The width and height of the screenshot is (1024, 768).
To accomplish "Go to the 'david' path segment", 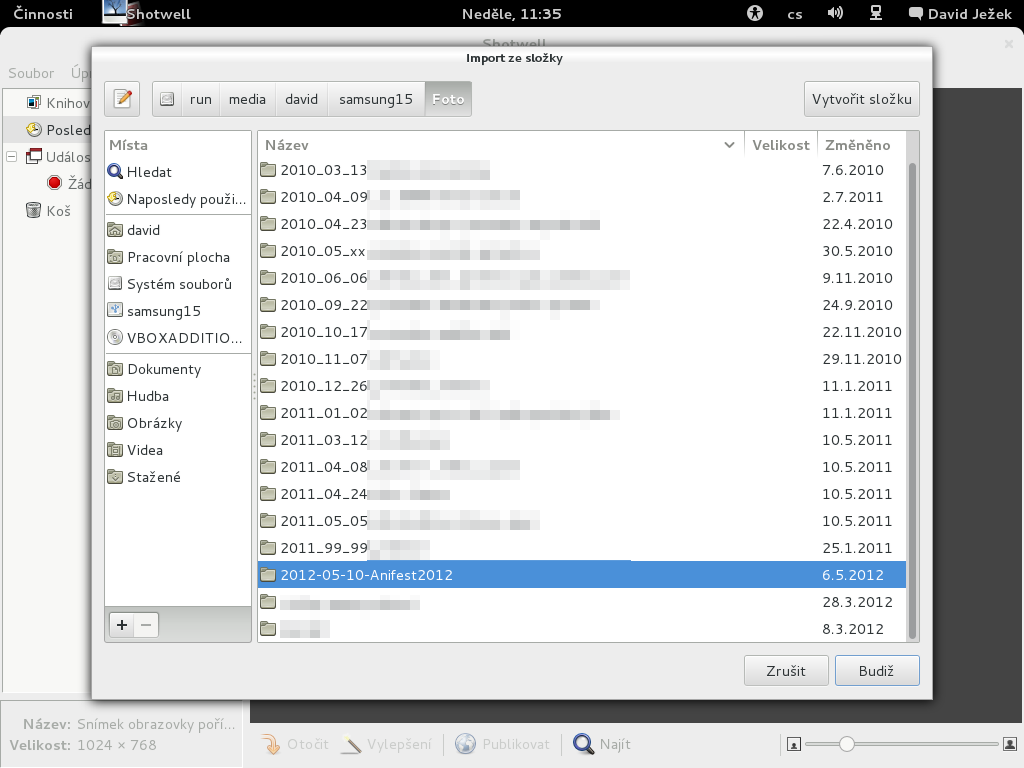I will (x=301, y=99).
